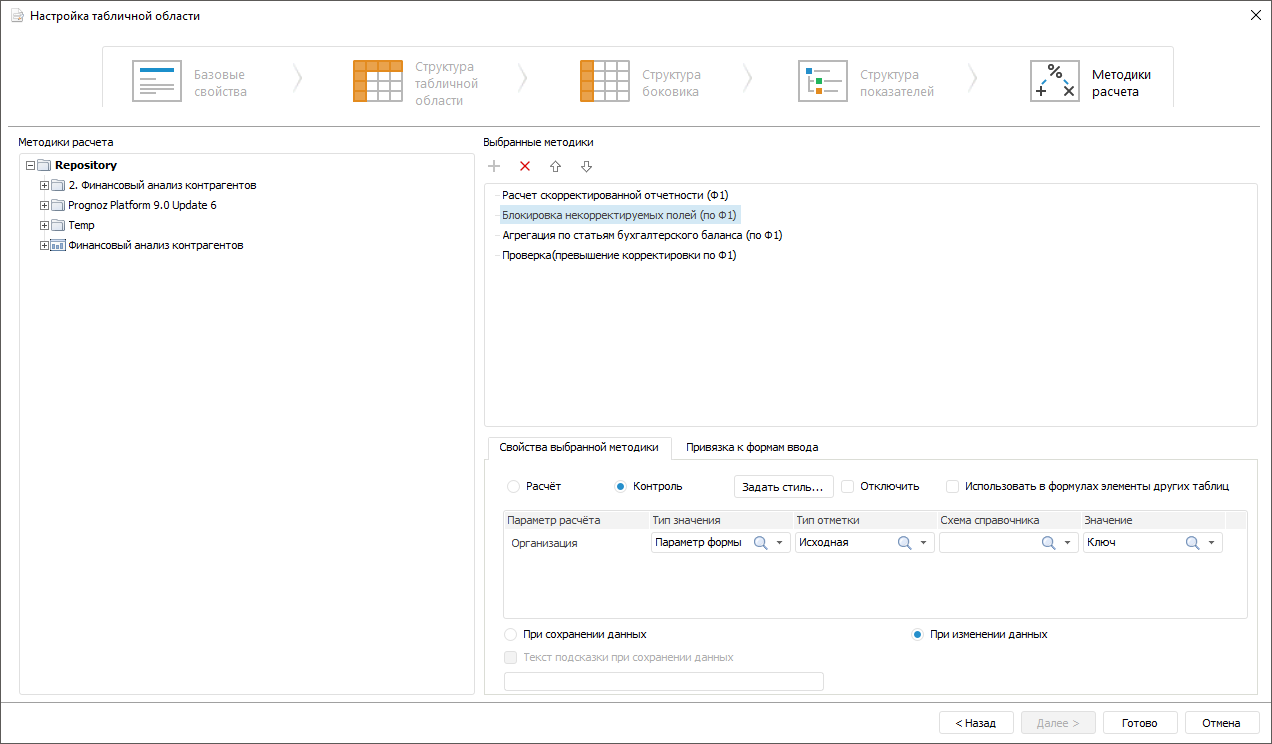This screenshot has height=744, width=1272.
Task: Click the magnifier in Схема справочника field
Action: pos(1048,542)
